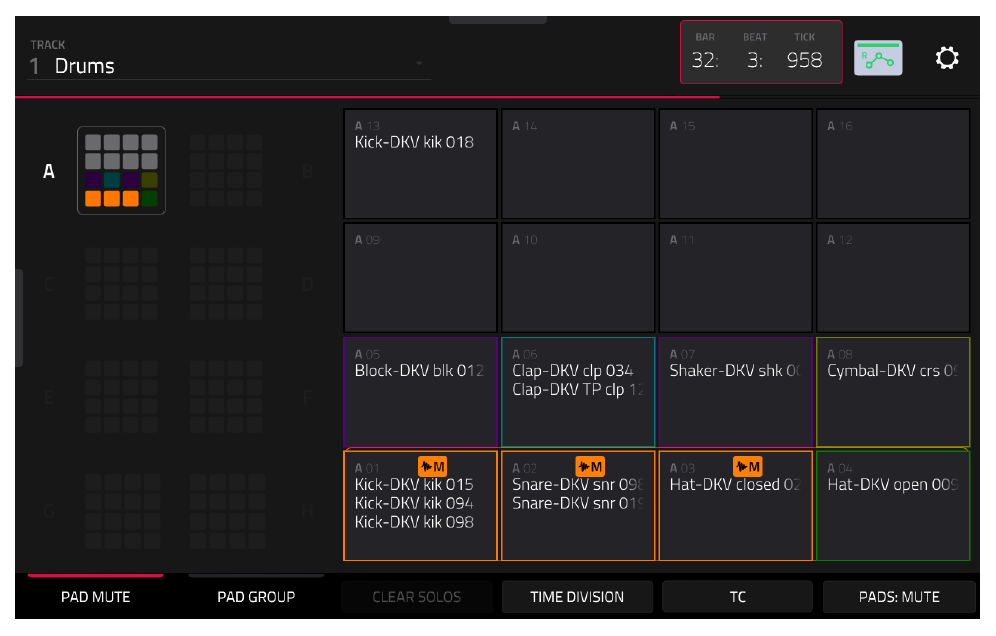The image size is (996, 636).
Task: Click the Clear Solos button
Action: click(x=417, y=597)
